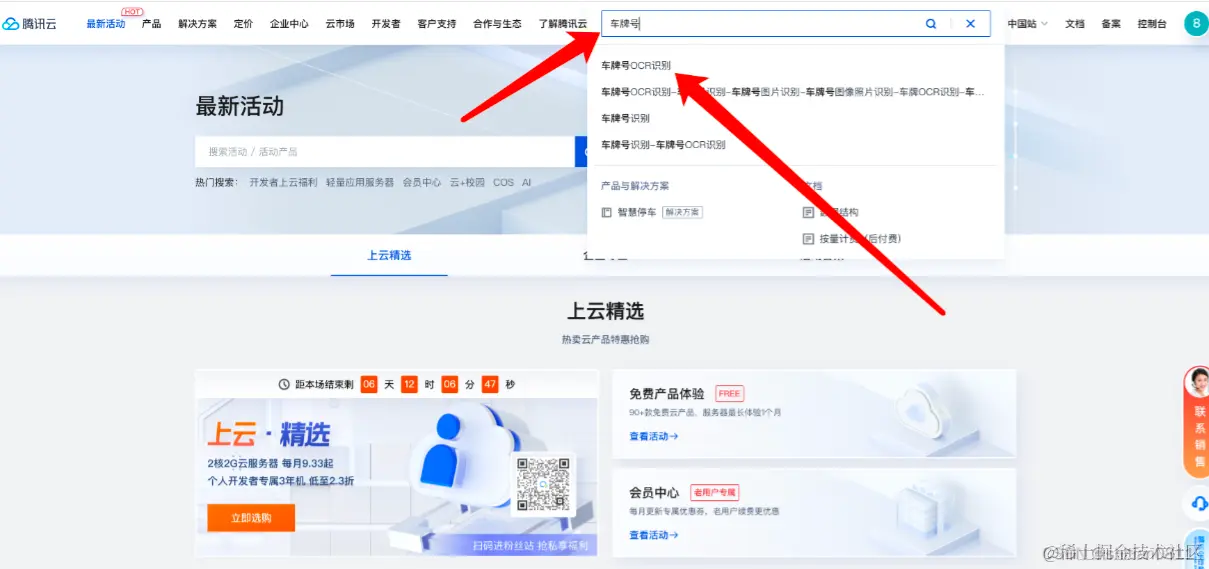Viewport: 1209px width, 569px height.
Task: Click the 免费产品体验 card title
Action: [x=667, y=394]
